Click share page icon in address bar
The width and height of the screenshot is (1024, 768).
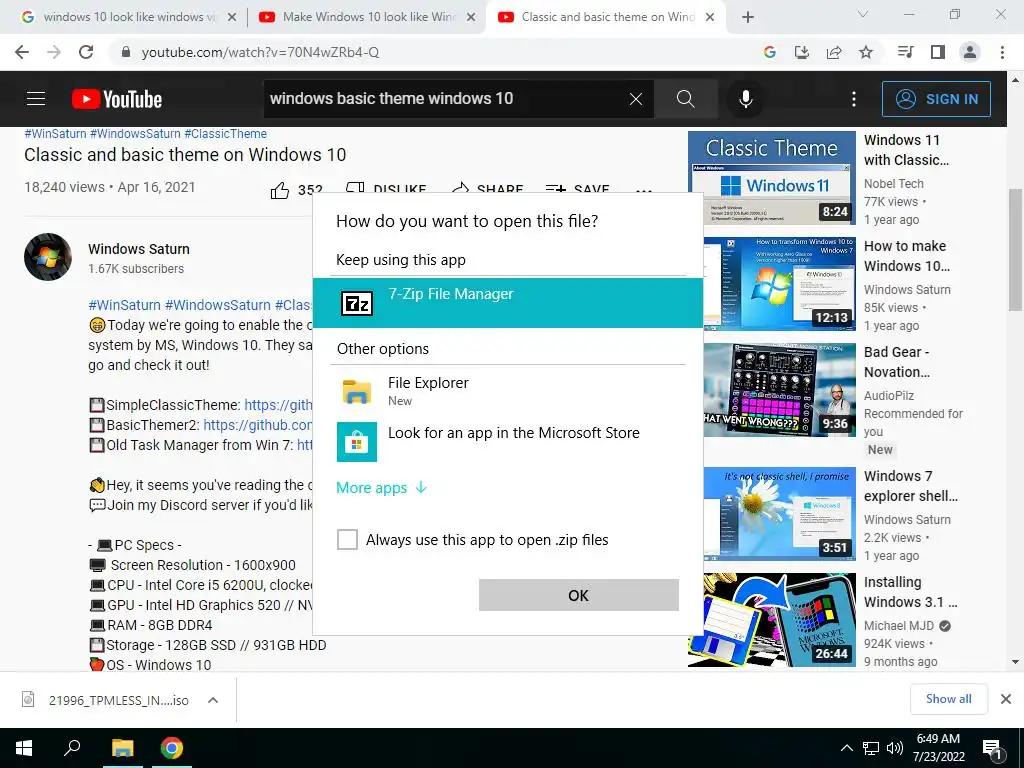(834, 52)
